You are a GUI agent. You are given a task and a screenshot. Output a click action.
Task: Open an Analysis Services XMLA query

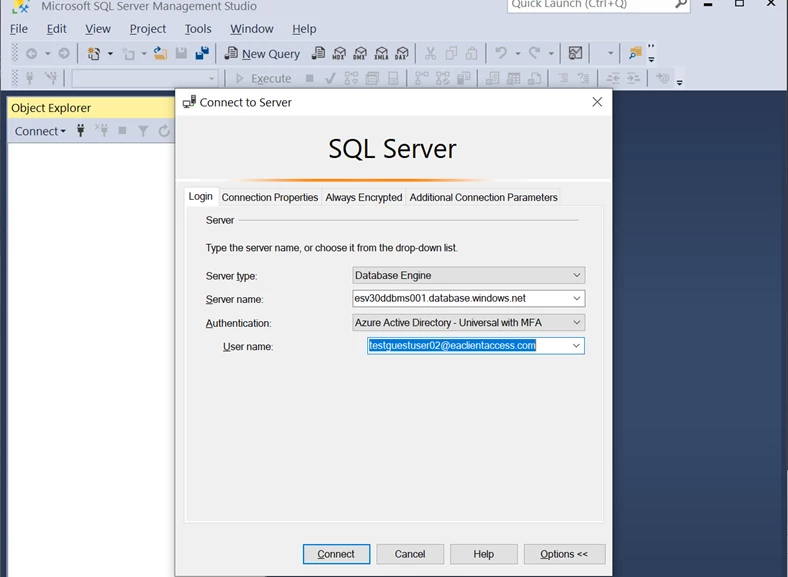click(381, 53)
